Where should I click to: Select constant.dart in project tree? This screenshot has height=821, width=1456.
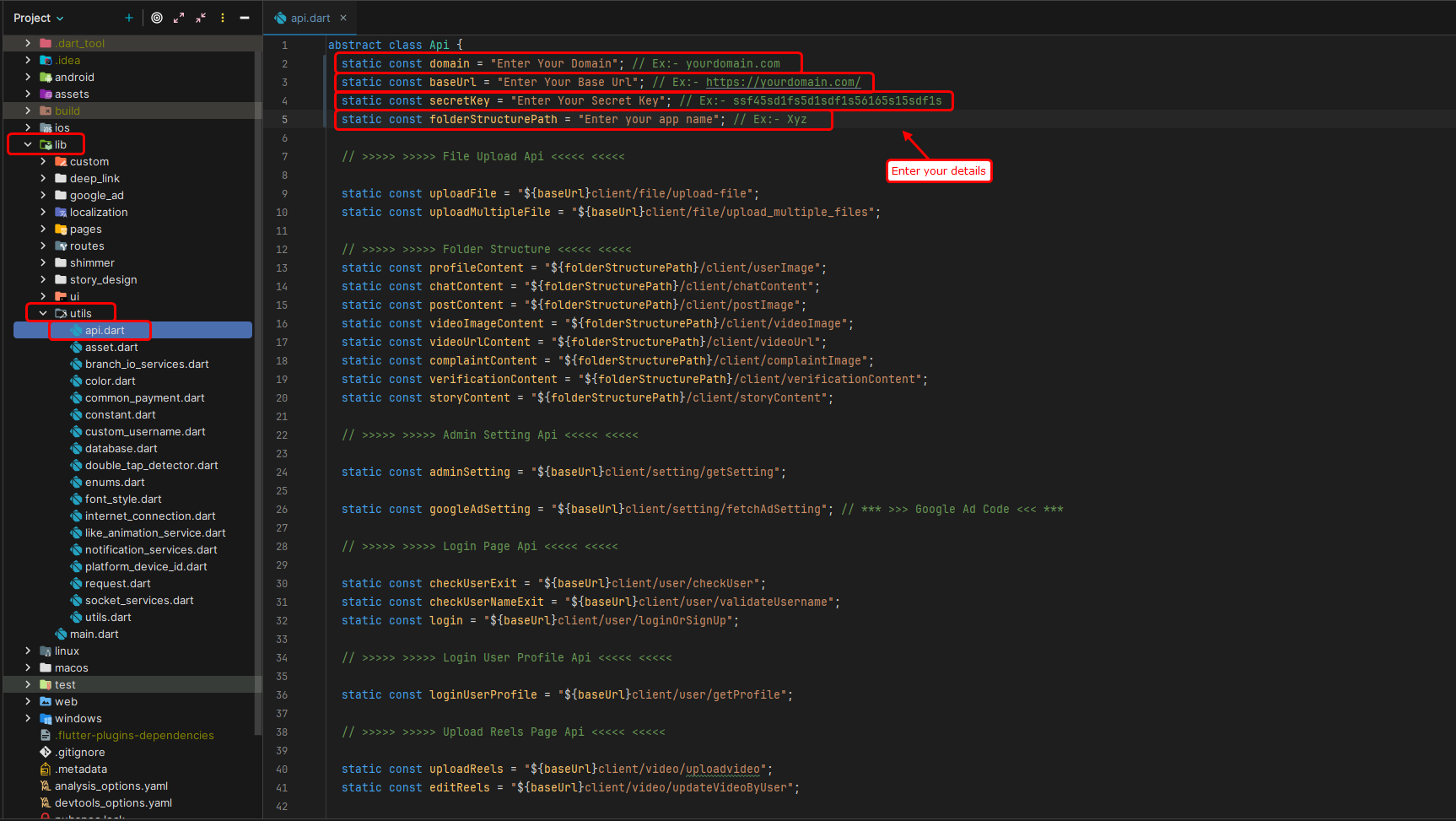pyautogui.click(x=120, y=414)
